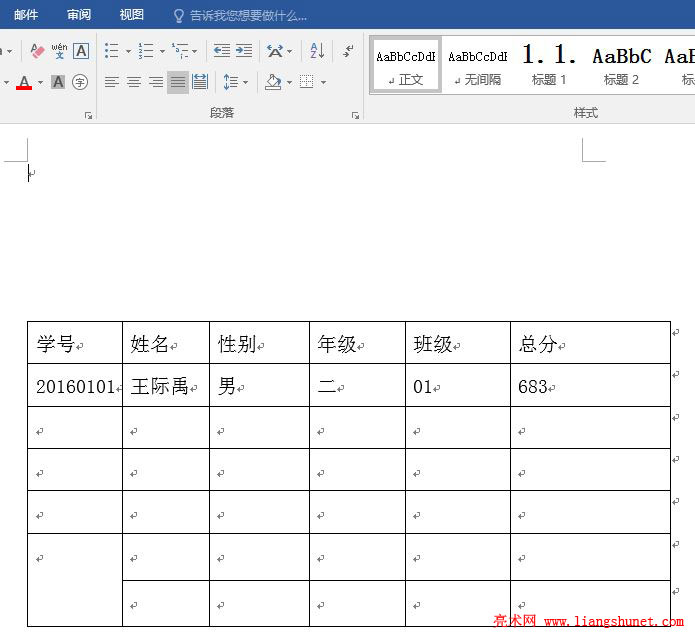
Task: Open the Asian Layout dropdown arrow
Action: [x=290, y=51]
